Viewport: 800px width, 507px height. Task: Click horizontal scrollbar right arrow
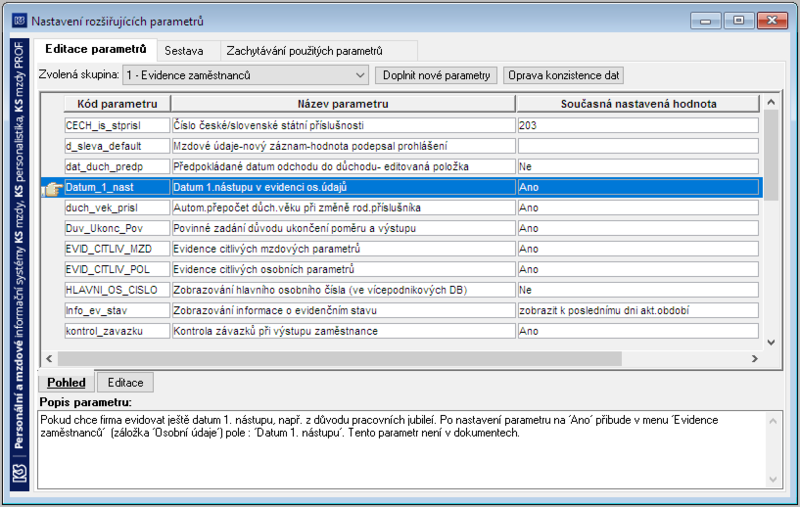click(755, 359)
